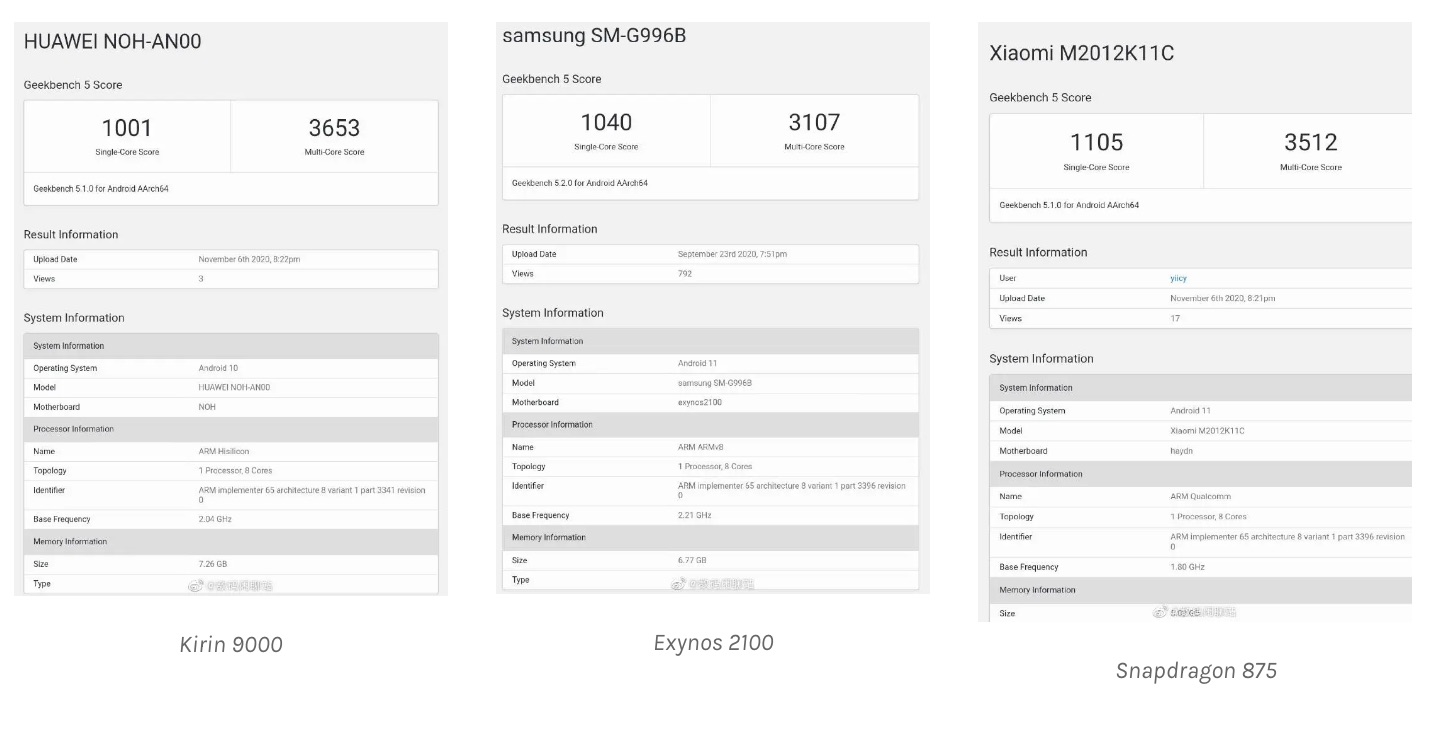
Task: Click Xiaomi's Geekbench 5.1.0 version line
Action: 1069,205
